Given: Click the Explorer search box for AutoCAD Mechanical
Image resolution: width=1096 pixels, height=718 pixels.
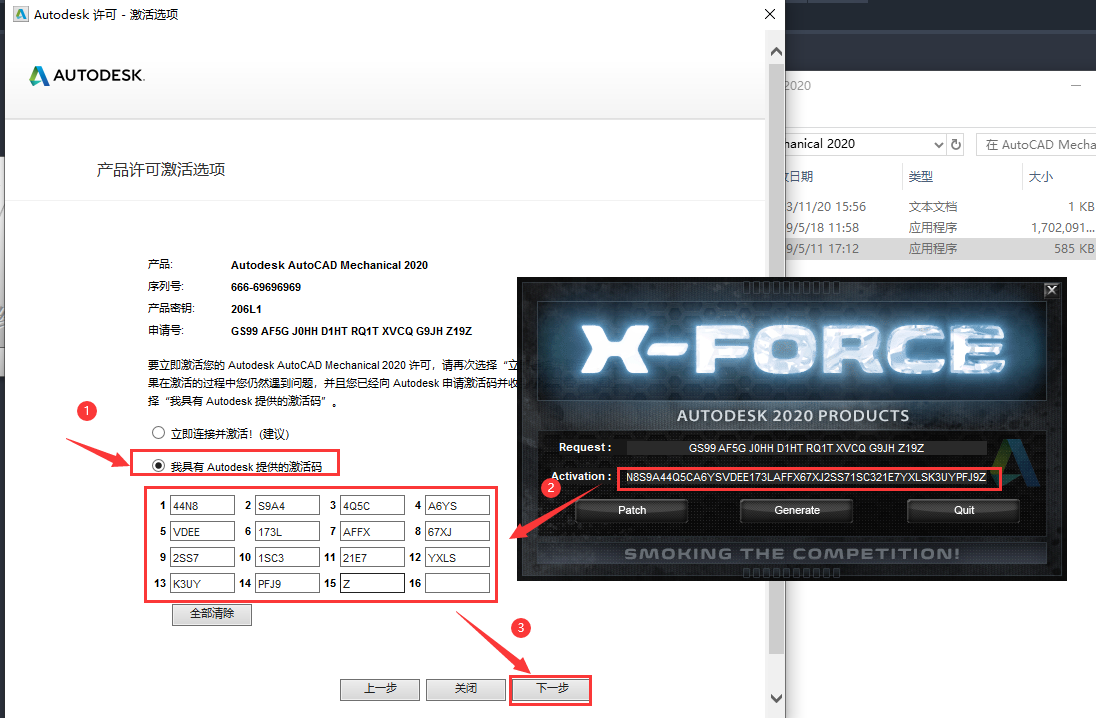Looking at the screenshot, I should 1037,145.
